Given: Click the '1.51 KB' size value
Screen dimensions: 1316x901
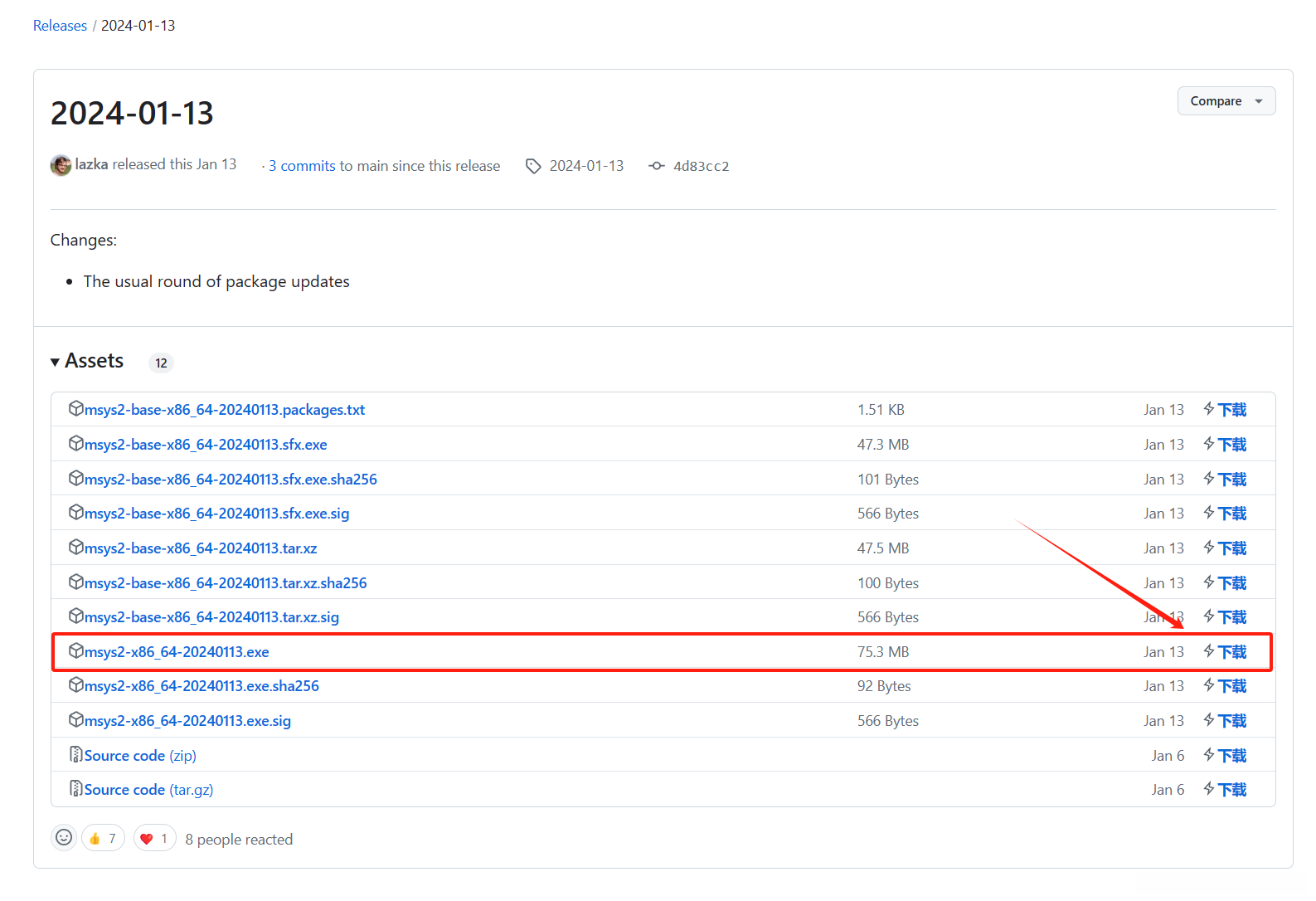Looking at the screenshot, I should (881, 410).
